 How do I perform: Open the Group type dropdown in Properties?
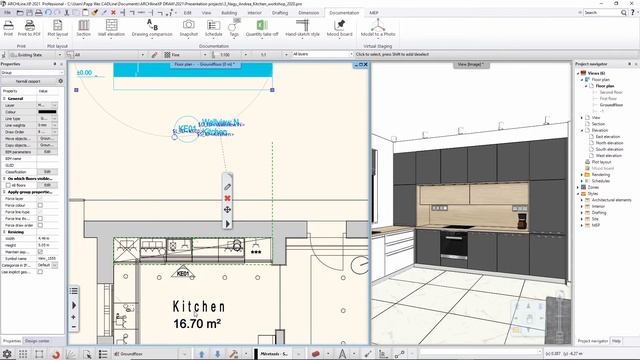[32, 73]
